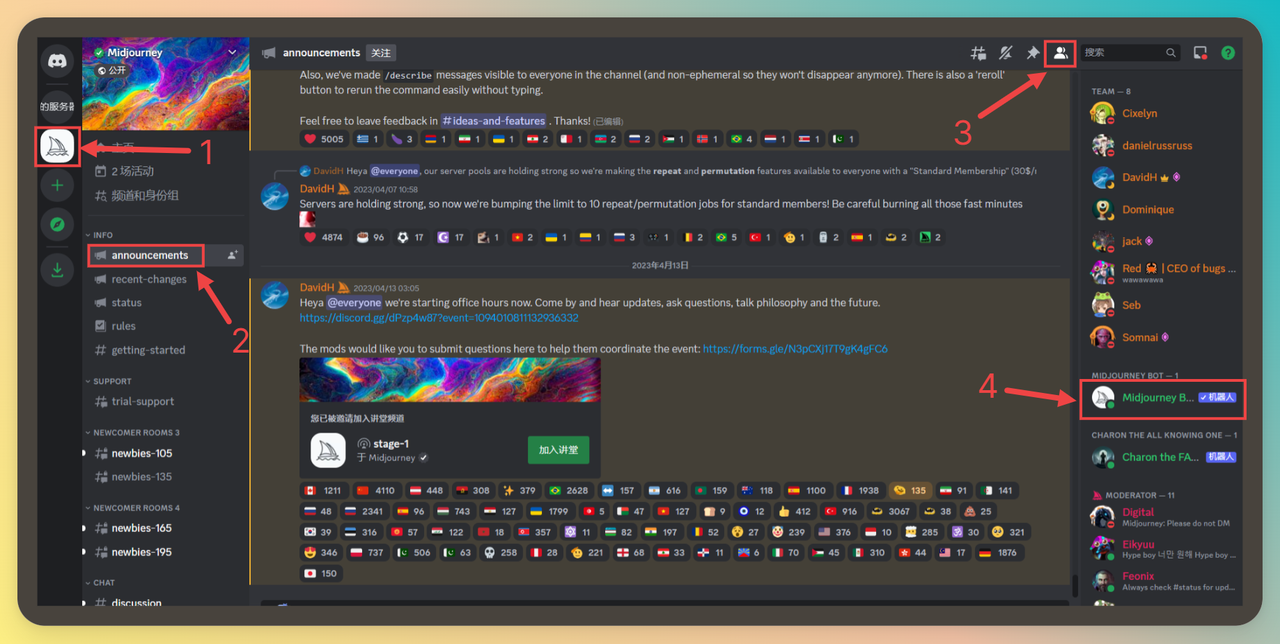Open the Threads icon in header

tap(979, 53)
